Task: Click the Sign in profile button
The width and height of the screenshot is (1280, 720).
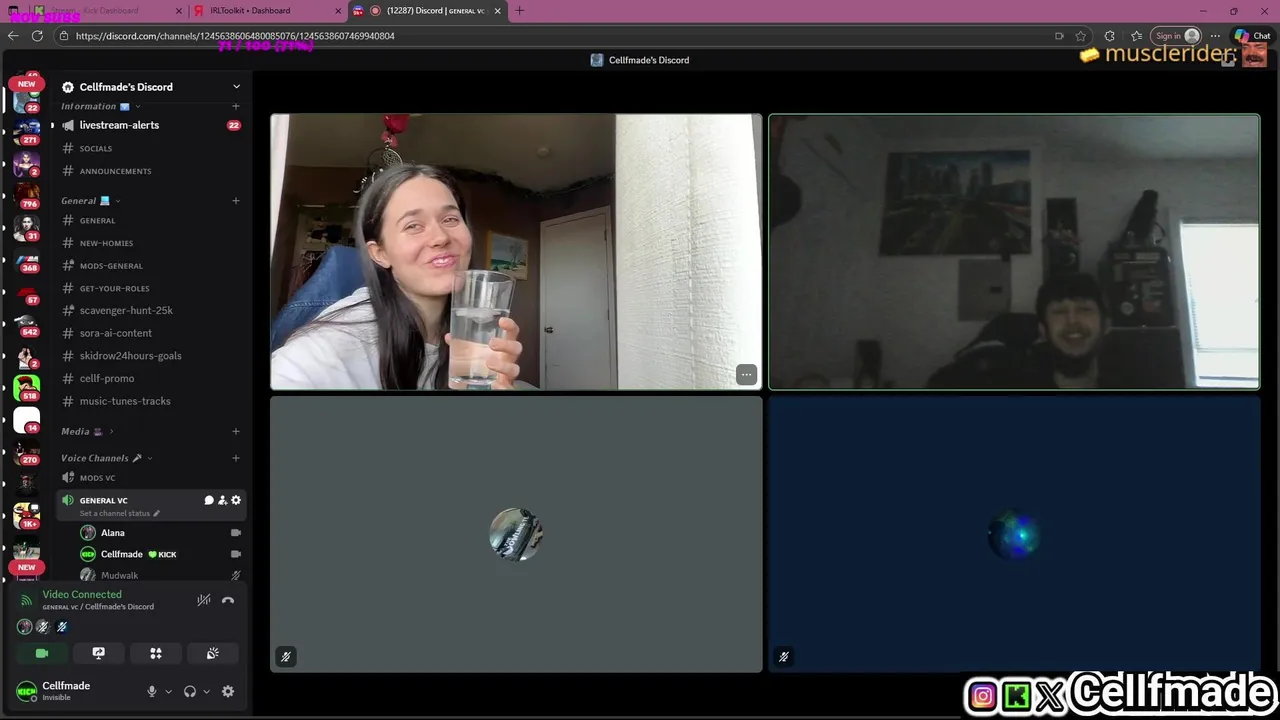Action: [x=1176, y=36]
